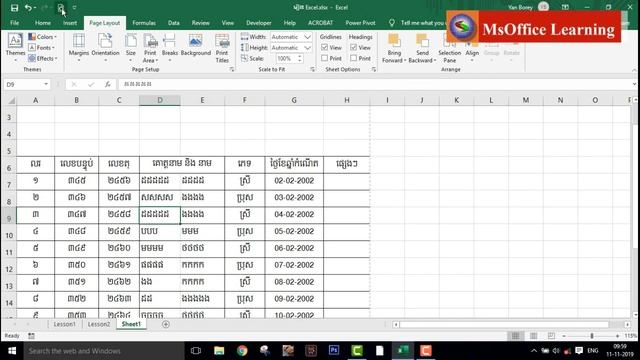
Task: Open the Sheet Options dialog launcher
Action: 373,70
